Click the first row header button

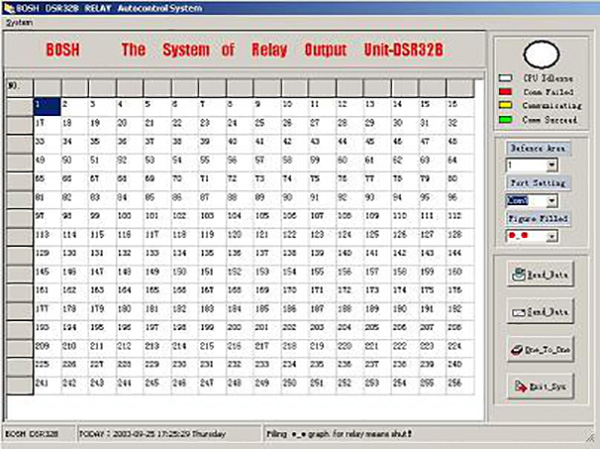click(x=20, y=107)
